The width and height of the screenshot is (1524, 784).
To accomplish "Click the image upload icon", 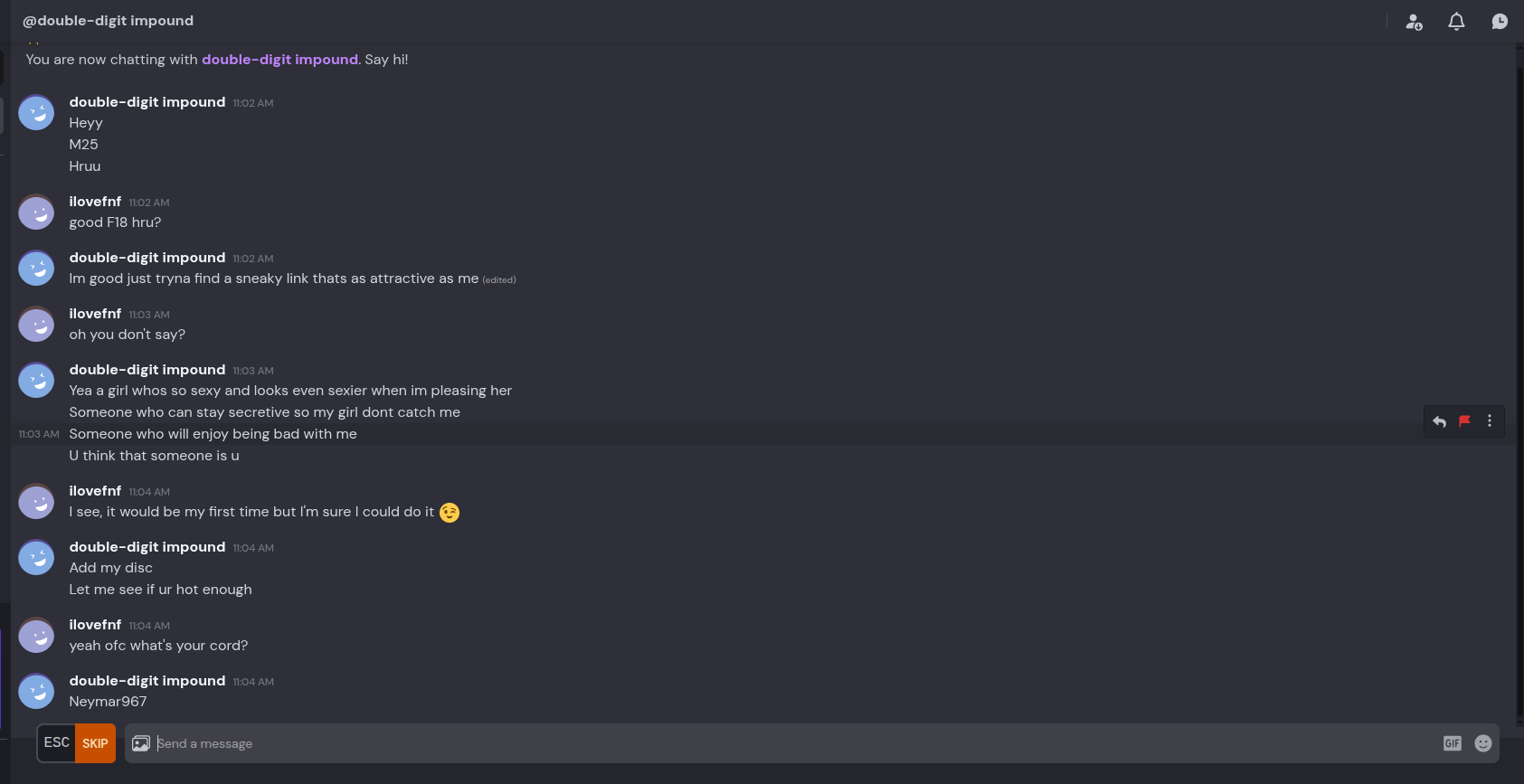I will click(141, 743).
